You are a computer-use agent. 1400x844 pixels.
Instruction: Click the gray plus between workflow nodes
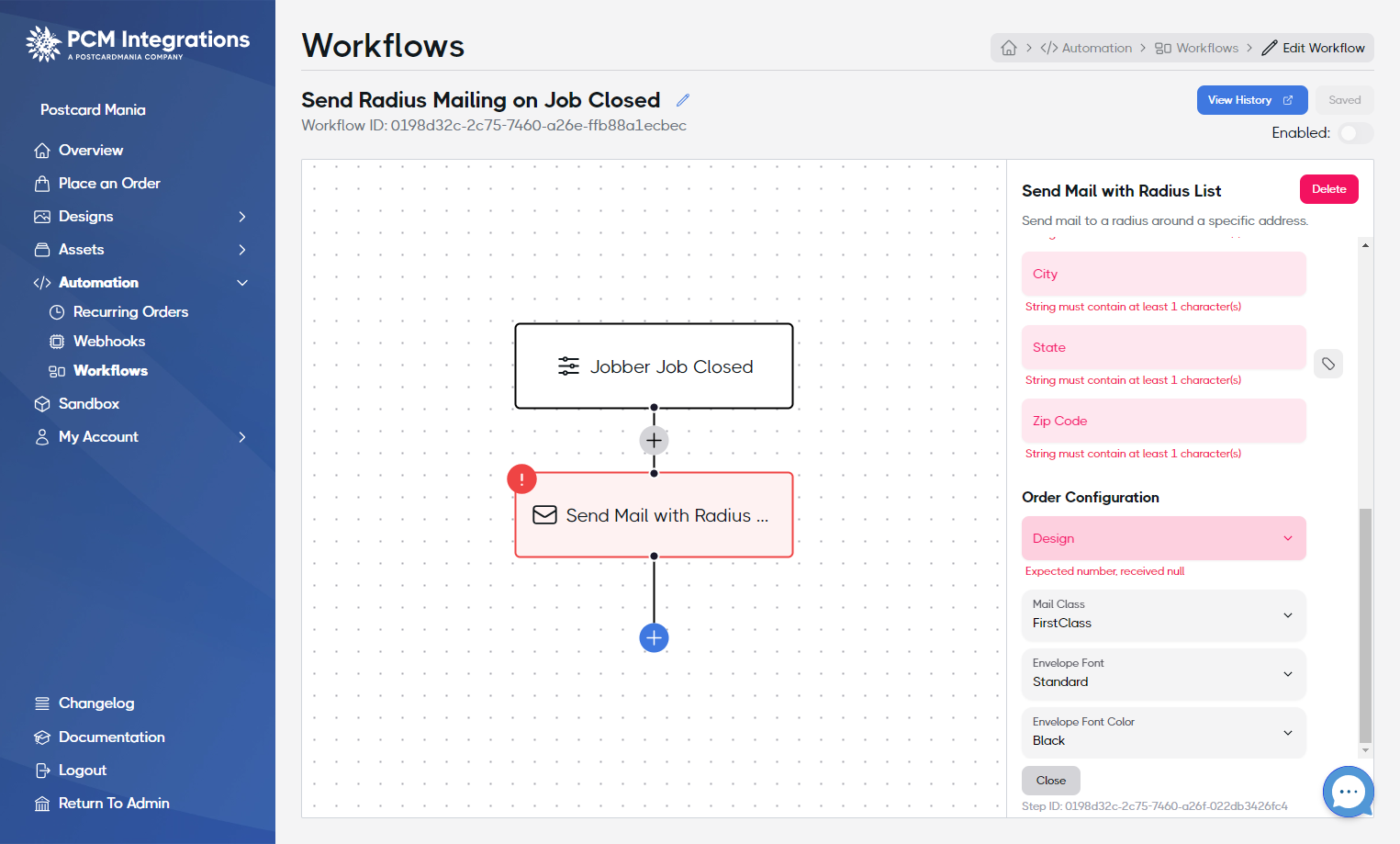654,441
